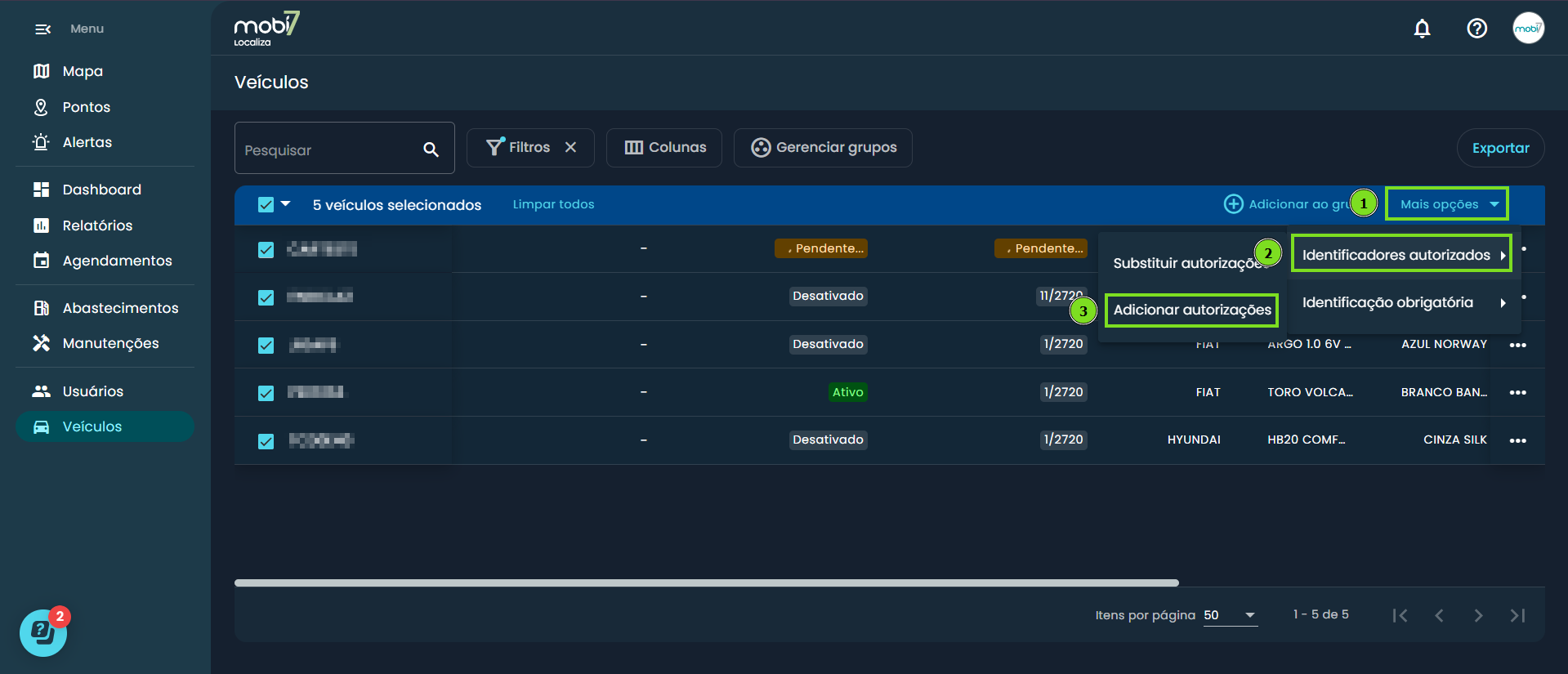Viewport: 1568px width, 674px height.
Task: Open items per page dropdown
Action: pos(1230,615)
